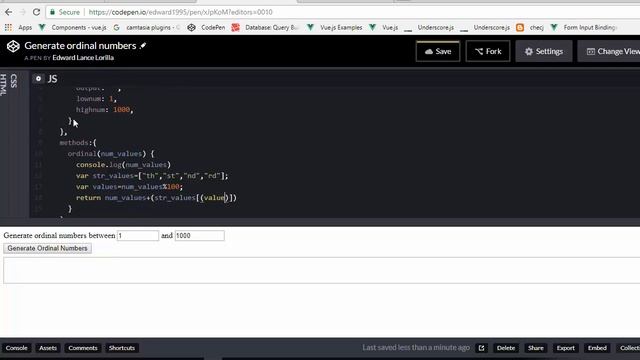Share this pen

pos(536,348)
